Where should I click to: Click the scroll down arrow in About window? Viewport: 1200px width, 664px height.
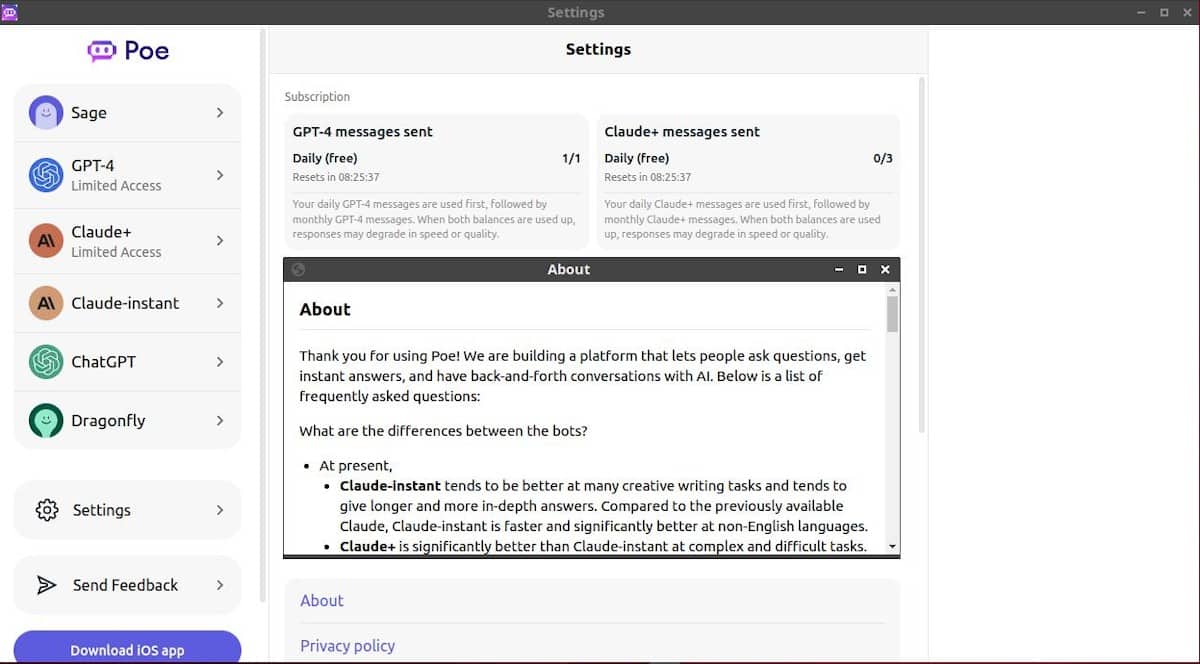click(892, 547)
